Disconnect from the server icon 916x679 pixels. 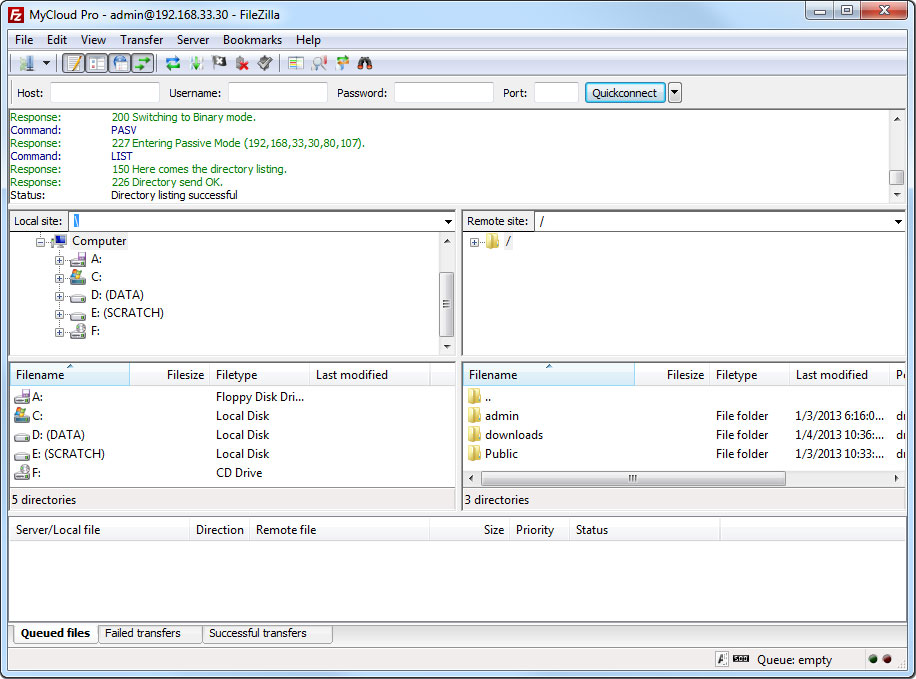242,63
